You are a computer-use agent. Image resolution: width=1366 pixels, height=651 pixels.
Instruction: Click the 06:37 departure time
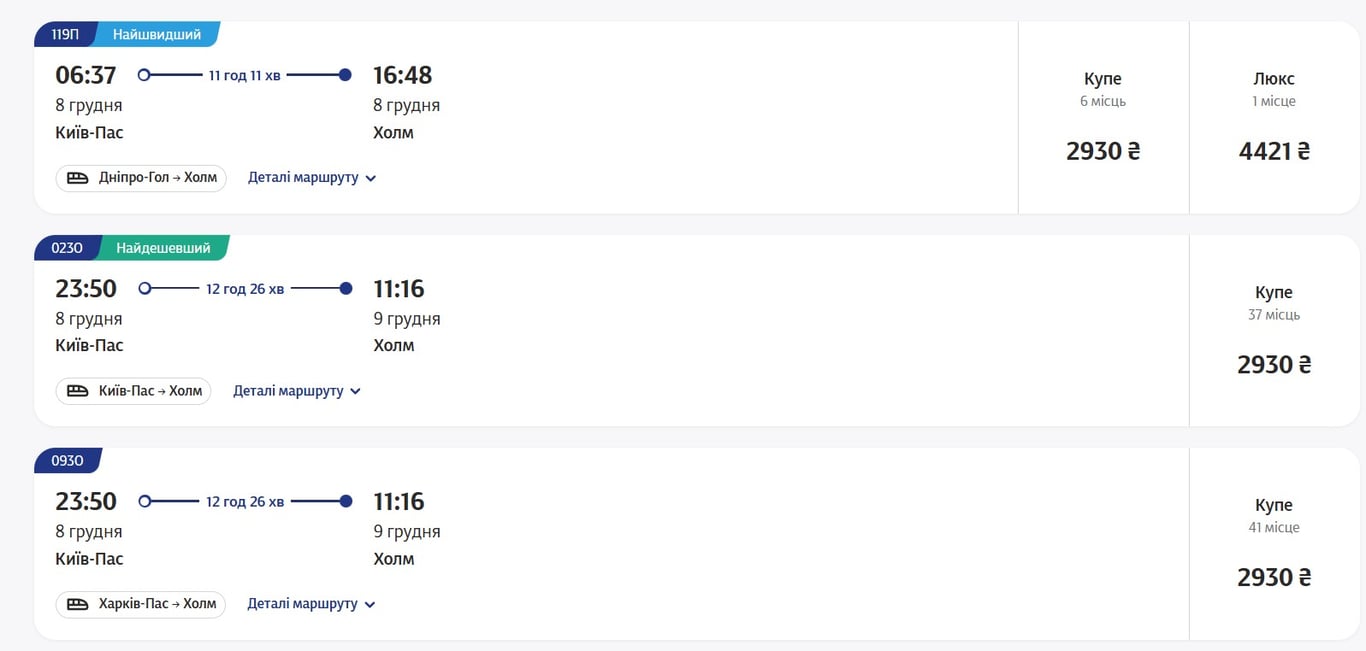[86, 75]
